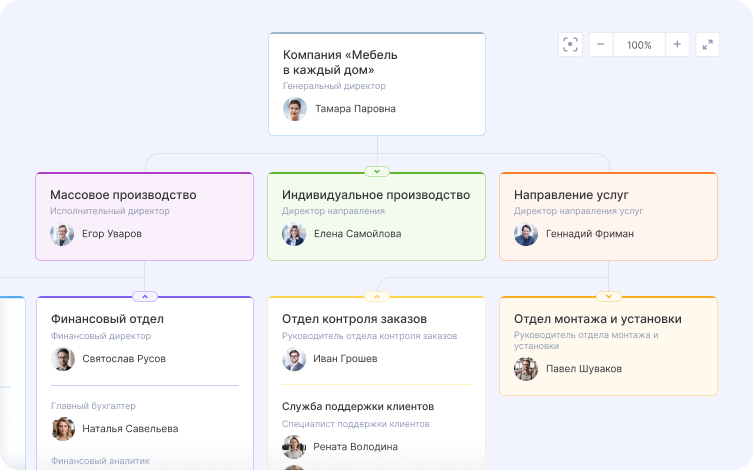Expand the Отдел монтажа и установки chevron

(x=609, y=296)
